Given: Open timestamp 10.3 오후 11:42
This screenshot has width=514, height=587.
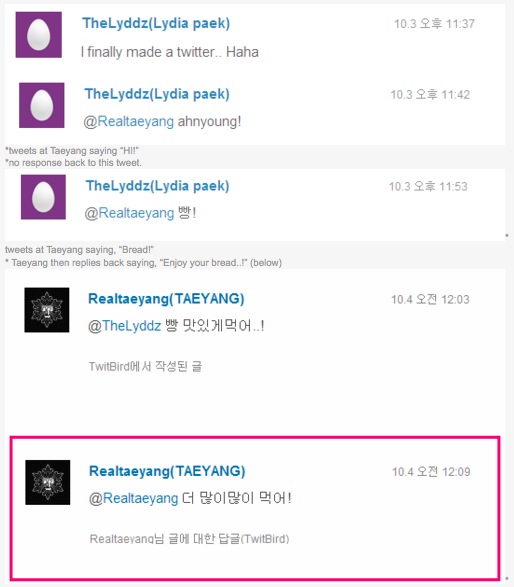Looking at the screenshot, I should pos(430,95).
